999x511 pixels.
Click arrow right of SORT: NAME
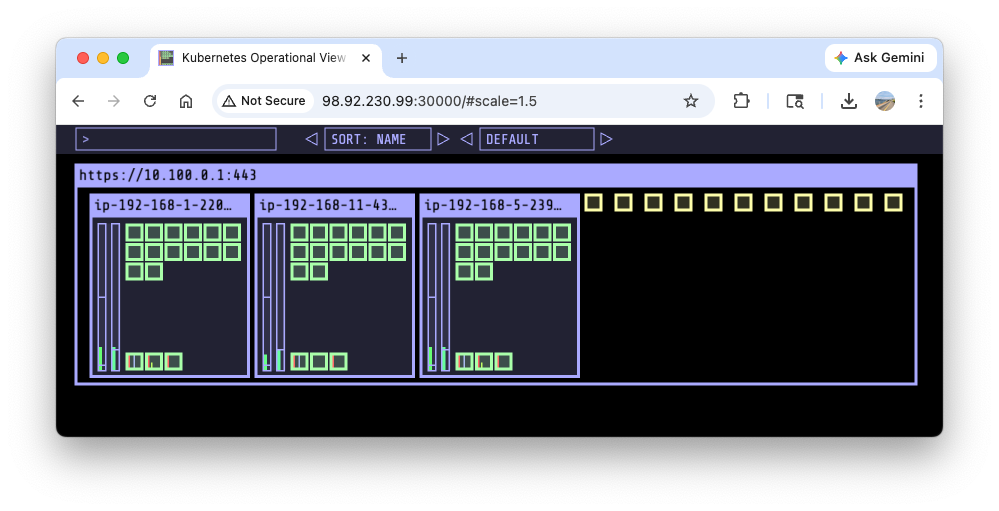tap(443, 139)
